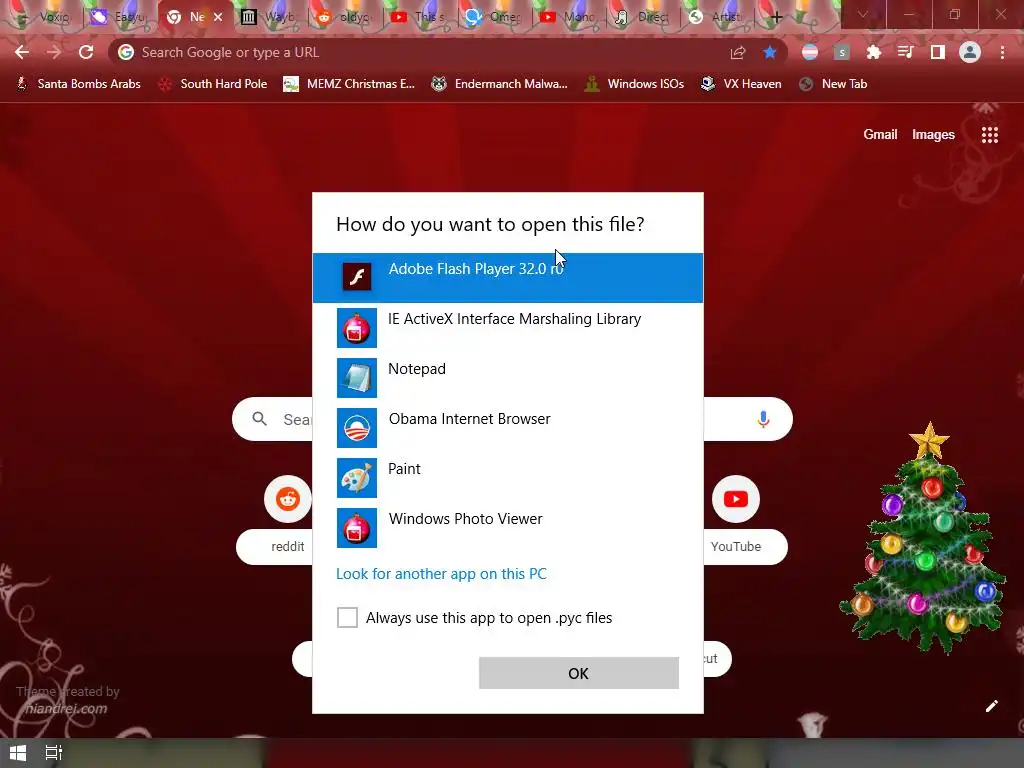Click the gray 'S' extension icon
The image size is (1024, 768).
click(x=842, y=52)
